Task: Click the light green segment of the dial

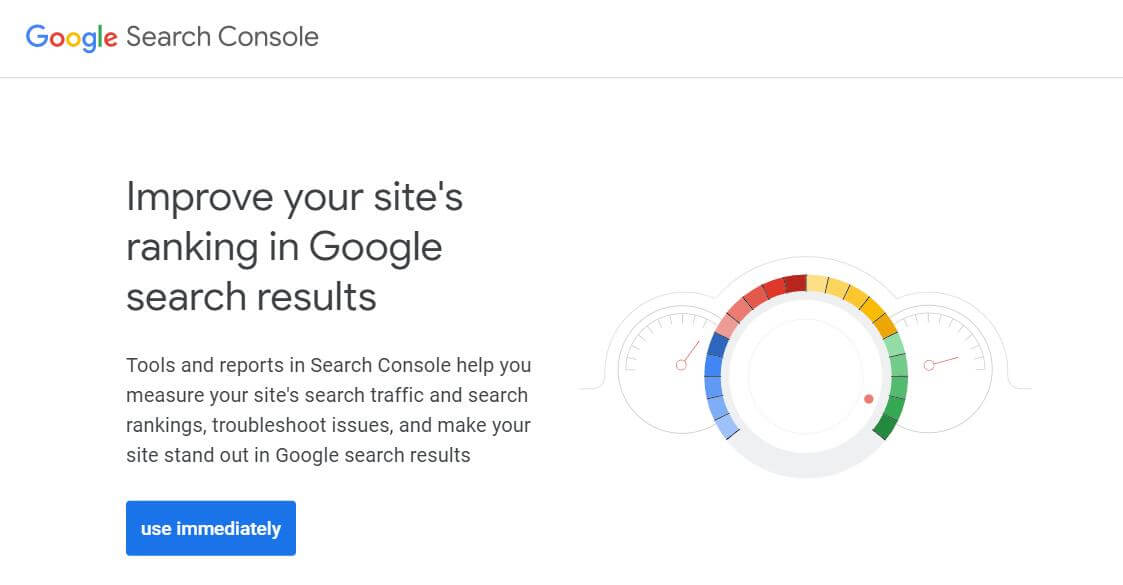Action: click(895, 346)
